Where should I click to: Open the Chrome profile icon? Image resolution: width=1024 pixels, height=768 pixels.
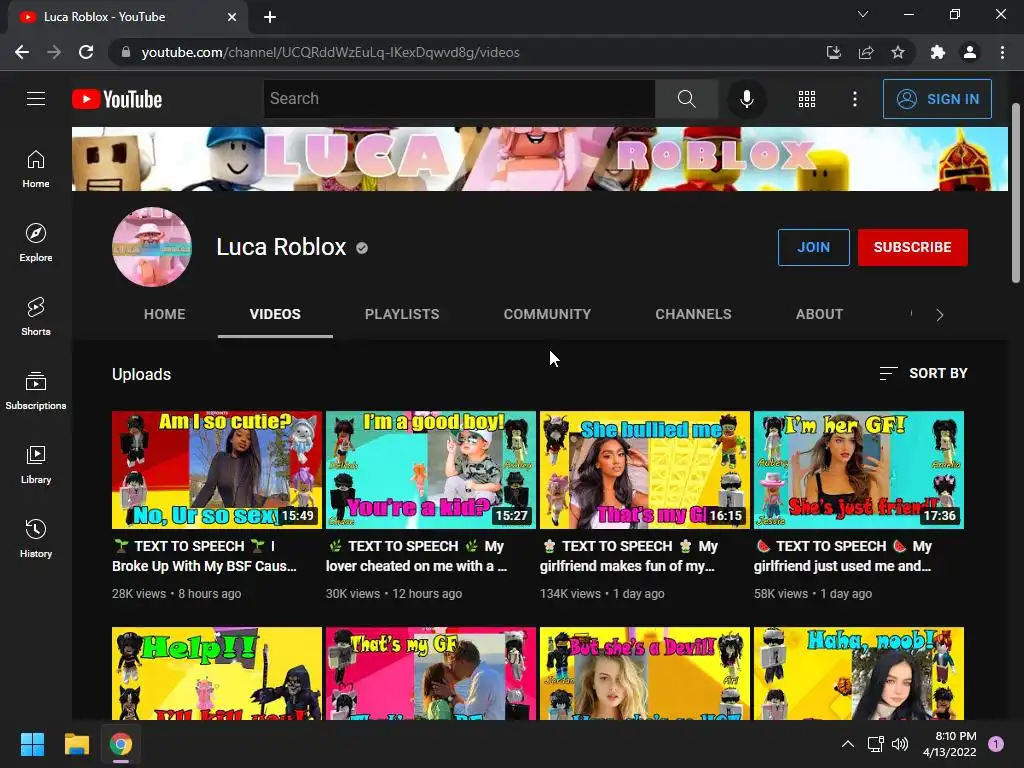point(970,52)
